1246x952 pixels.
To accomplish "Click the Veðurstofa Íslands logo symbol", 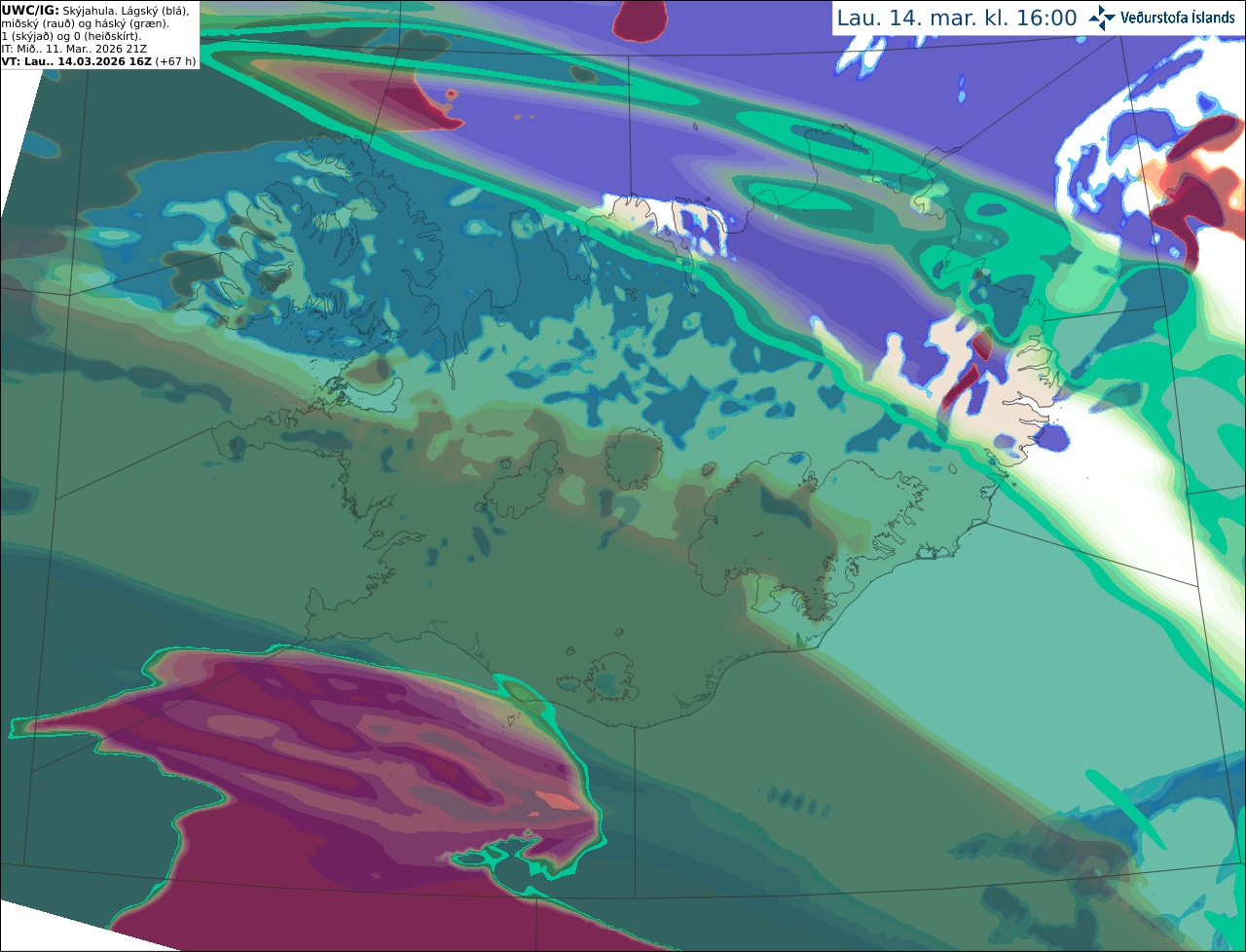I will pyautogui.click(x=1102, y=18).
